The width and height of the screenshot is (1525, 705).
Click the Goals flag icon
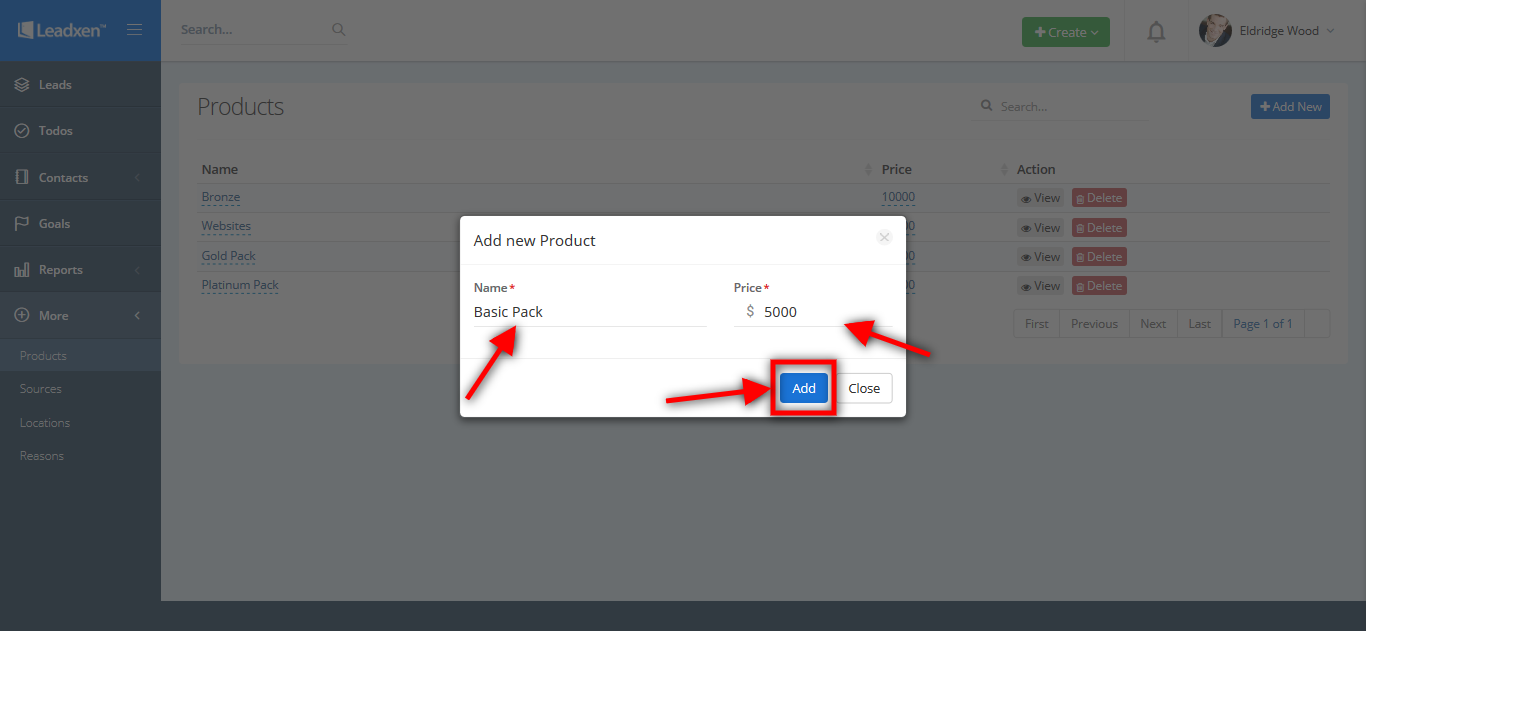pyautogui.click(x=22, y=224)
